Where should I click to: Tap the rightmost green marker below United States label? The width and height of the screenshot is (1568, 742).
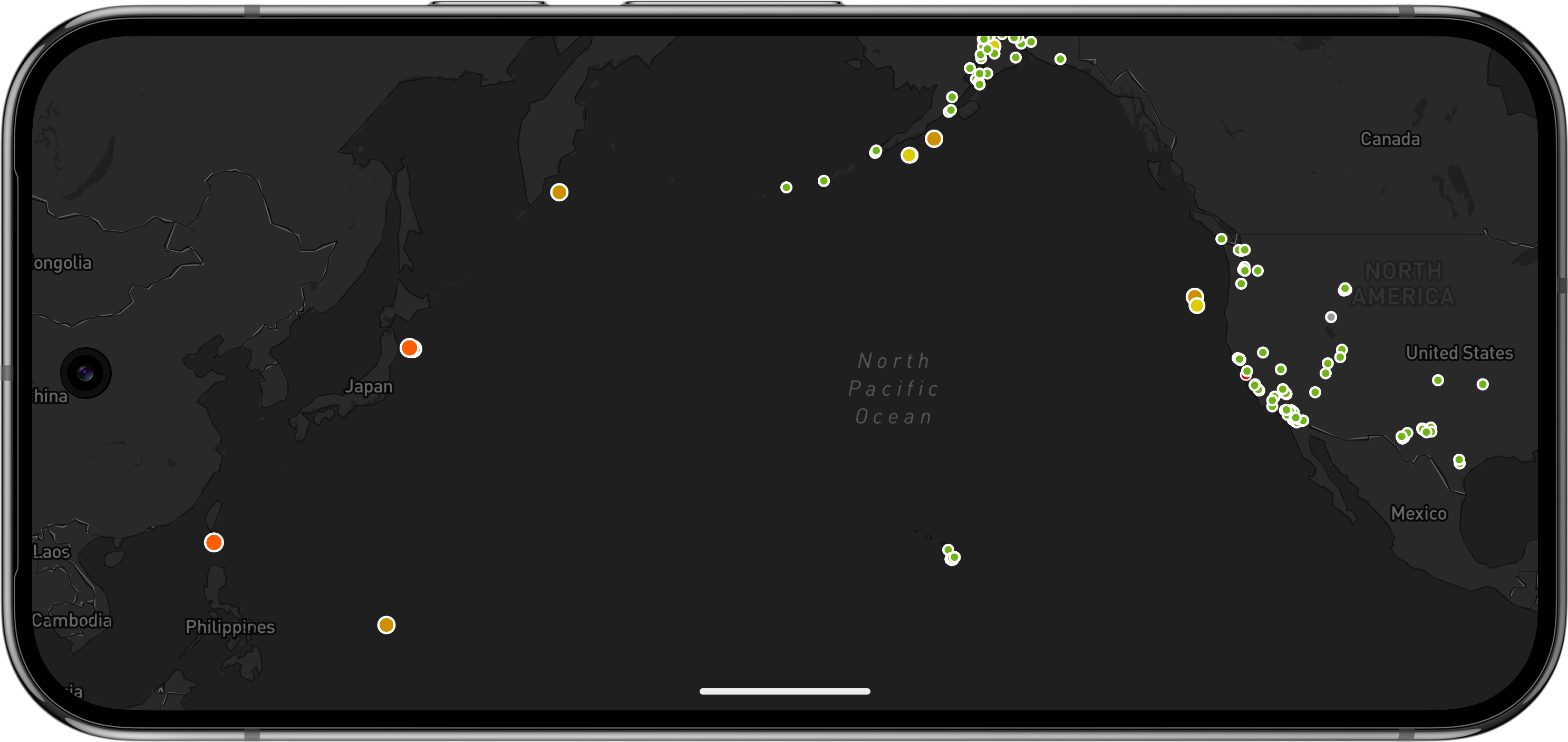click(x=1482, y=384)
